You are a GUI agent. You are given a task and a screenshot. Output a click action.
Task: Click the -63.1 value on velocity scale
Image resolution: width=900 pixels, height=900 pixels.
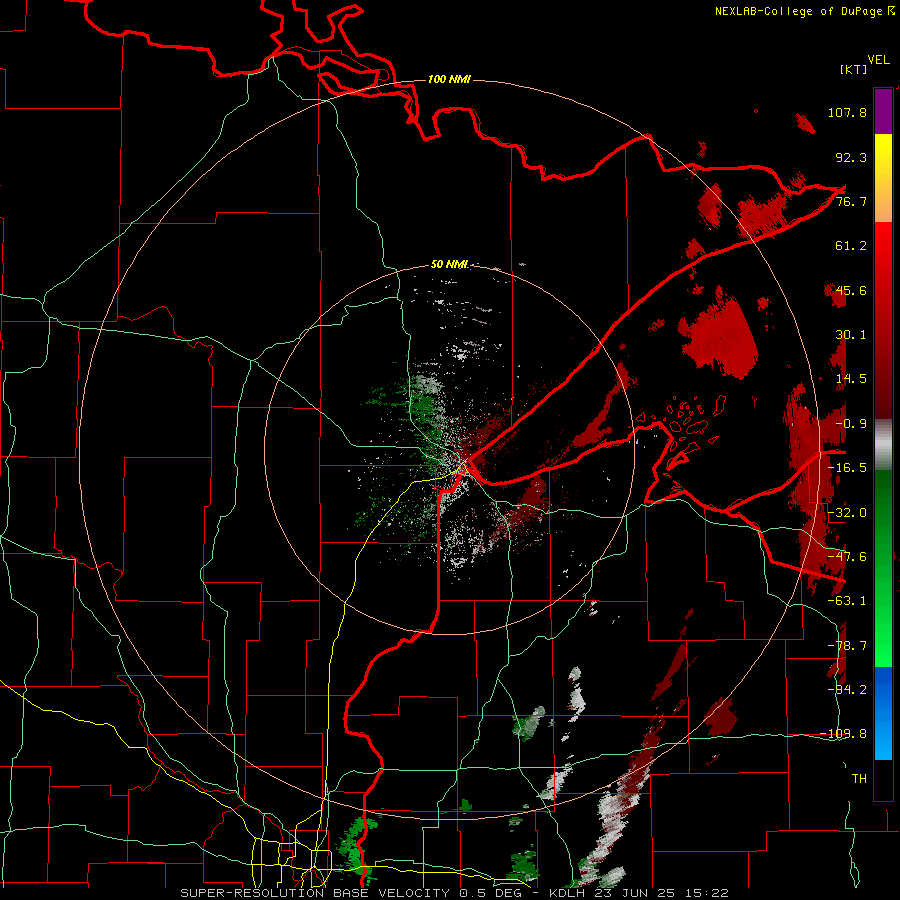(x=847, y=601)
